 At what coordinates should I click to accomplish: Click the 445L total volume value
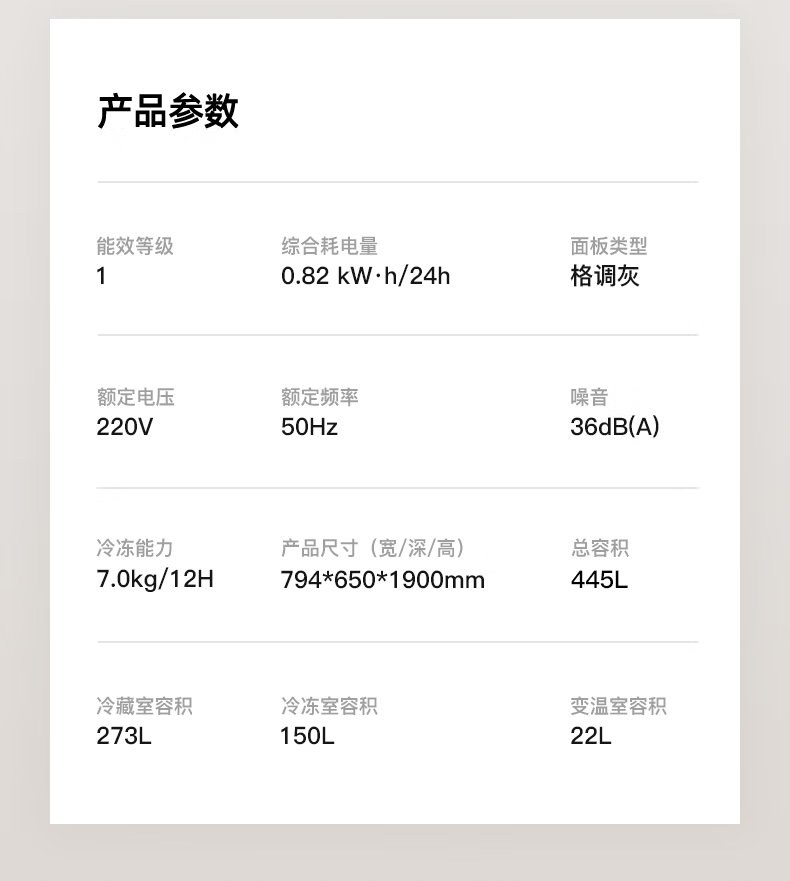pyautogui.click(x=599, y=580)
